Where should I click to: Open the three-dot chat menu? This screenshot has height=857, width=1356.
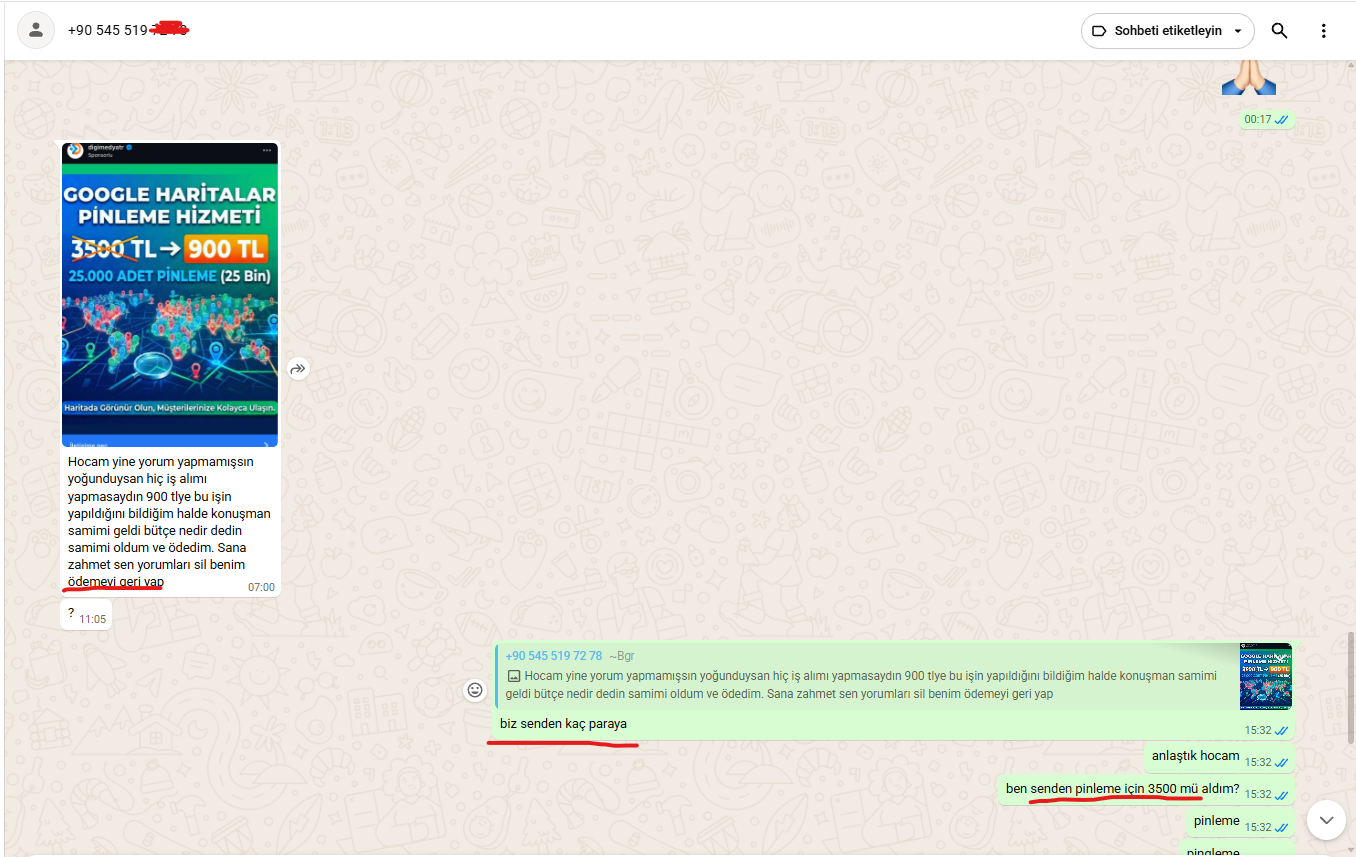click(1324, 31)
